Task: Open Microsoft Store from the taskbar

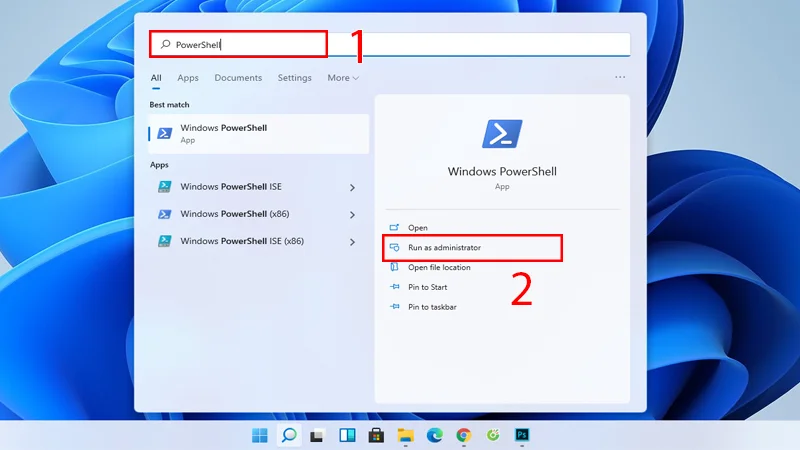Action: (376, 435)
